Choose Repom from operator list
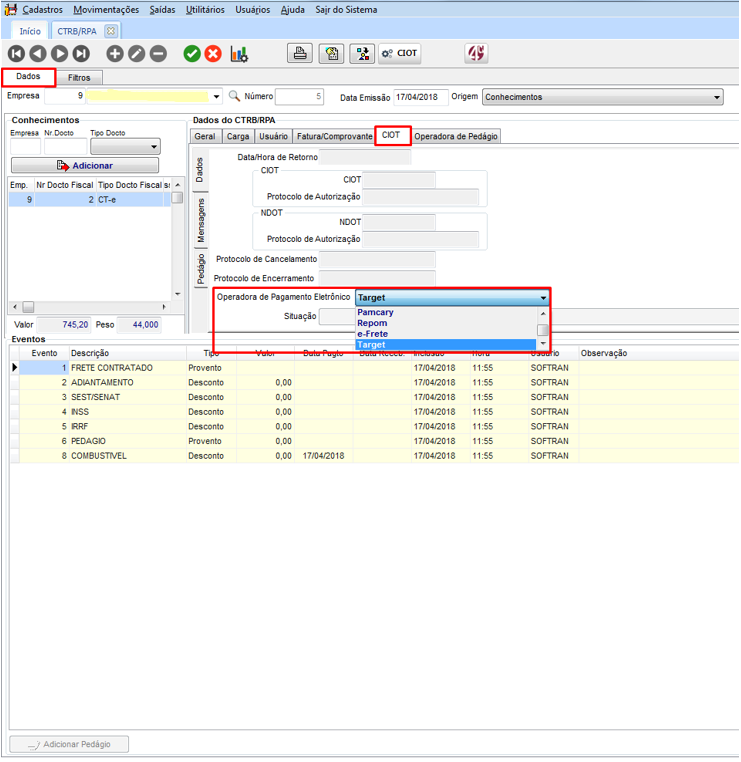Viewport: 741px width, 762px height. [446, 323]
